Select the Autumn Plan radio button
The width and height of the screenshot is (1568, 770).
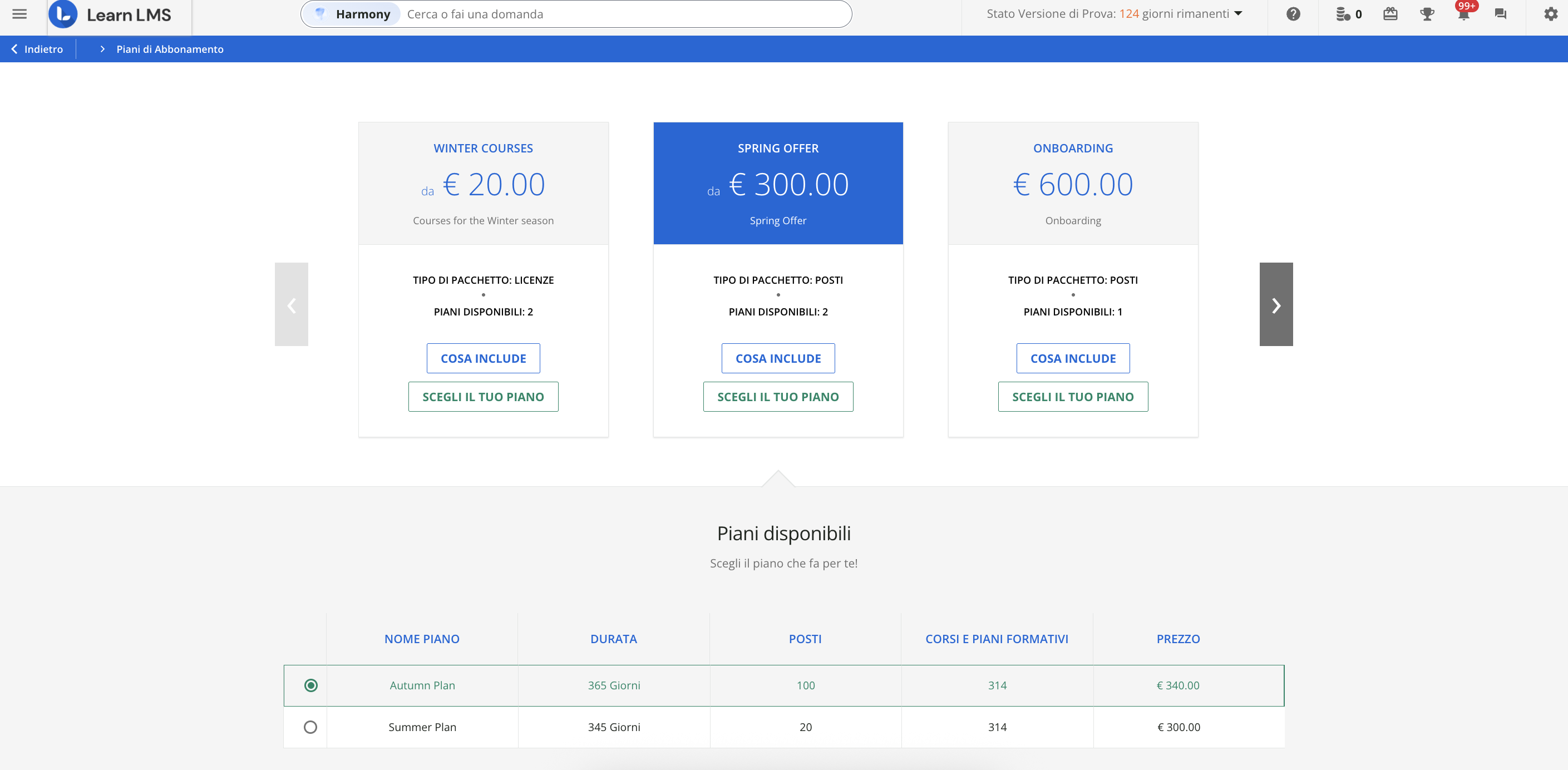pos(310,685)
